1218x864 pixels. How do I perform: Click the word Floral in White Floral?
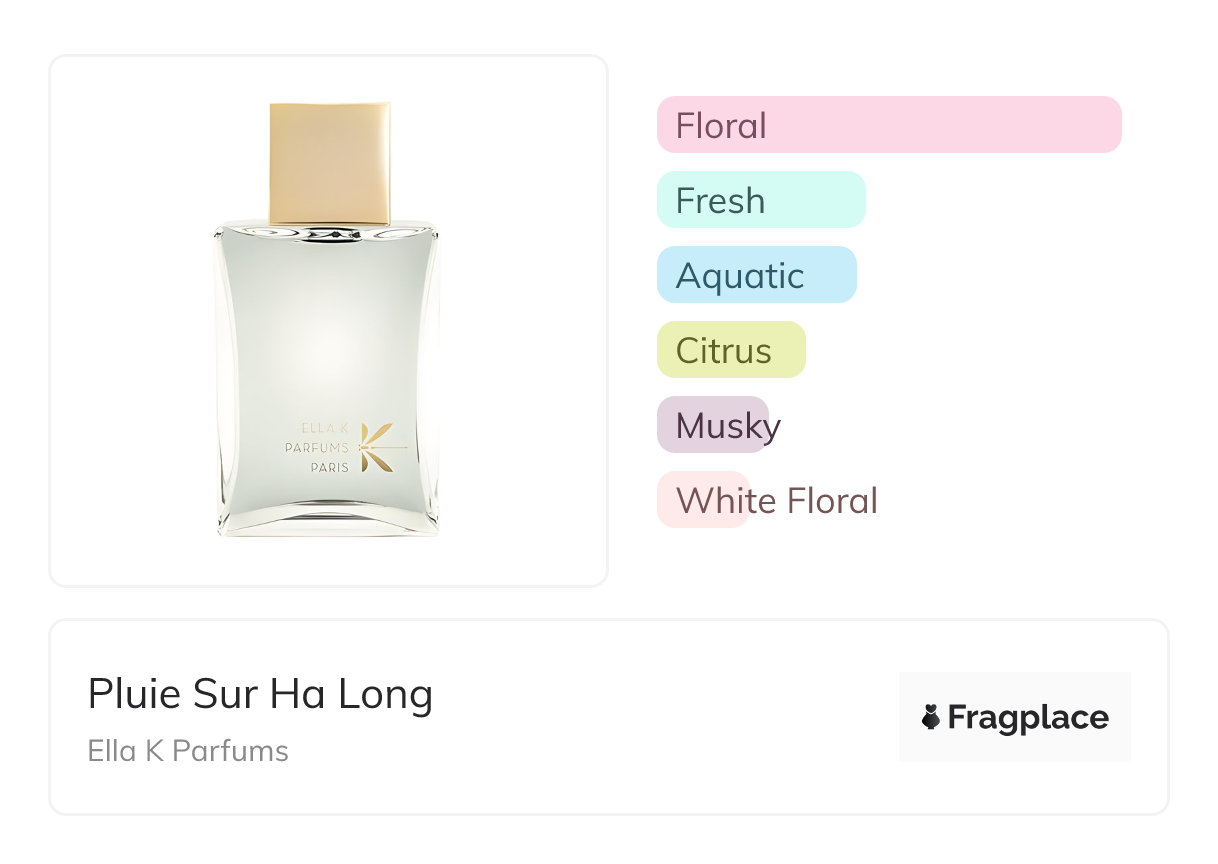pyautogui.click(x=831, y=500)
